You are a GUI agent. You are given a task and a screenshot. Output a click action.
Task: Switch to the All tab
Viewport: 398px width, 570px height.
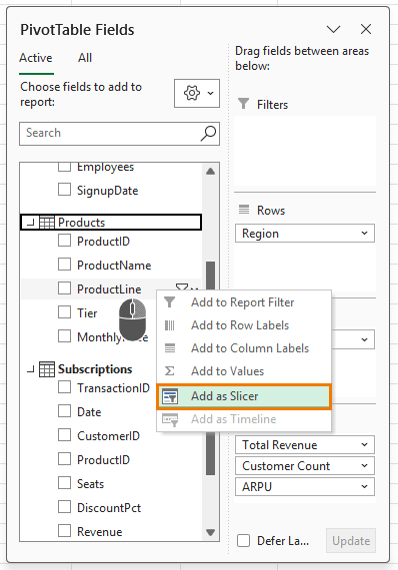point(85,58)
